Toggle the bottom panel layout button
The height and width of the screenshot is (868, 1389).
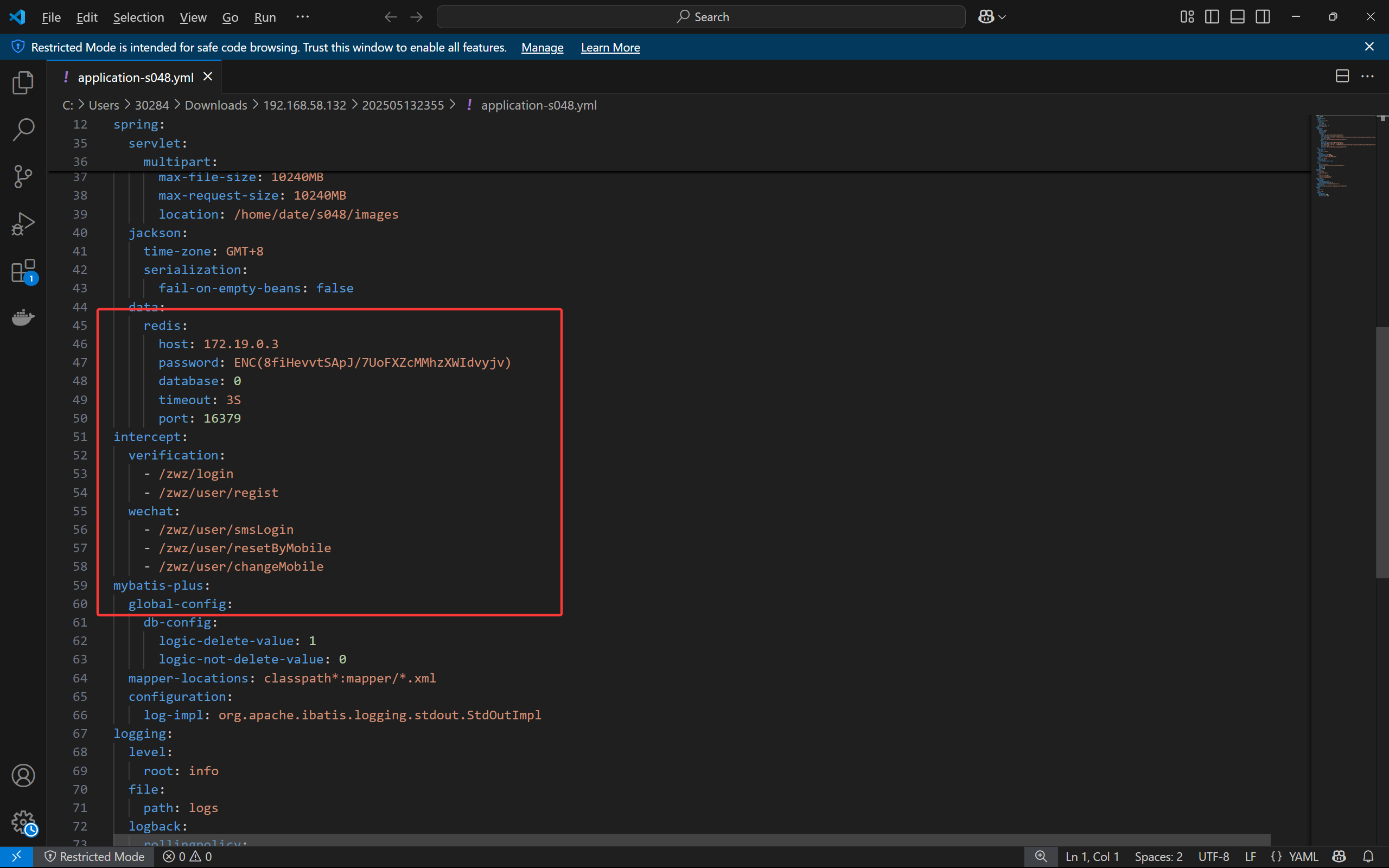click(x=1237, y=17)
